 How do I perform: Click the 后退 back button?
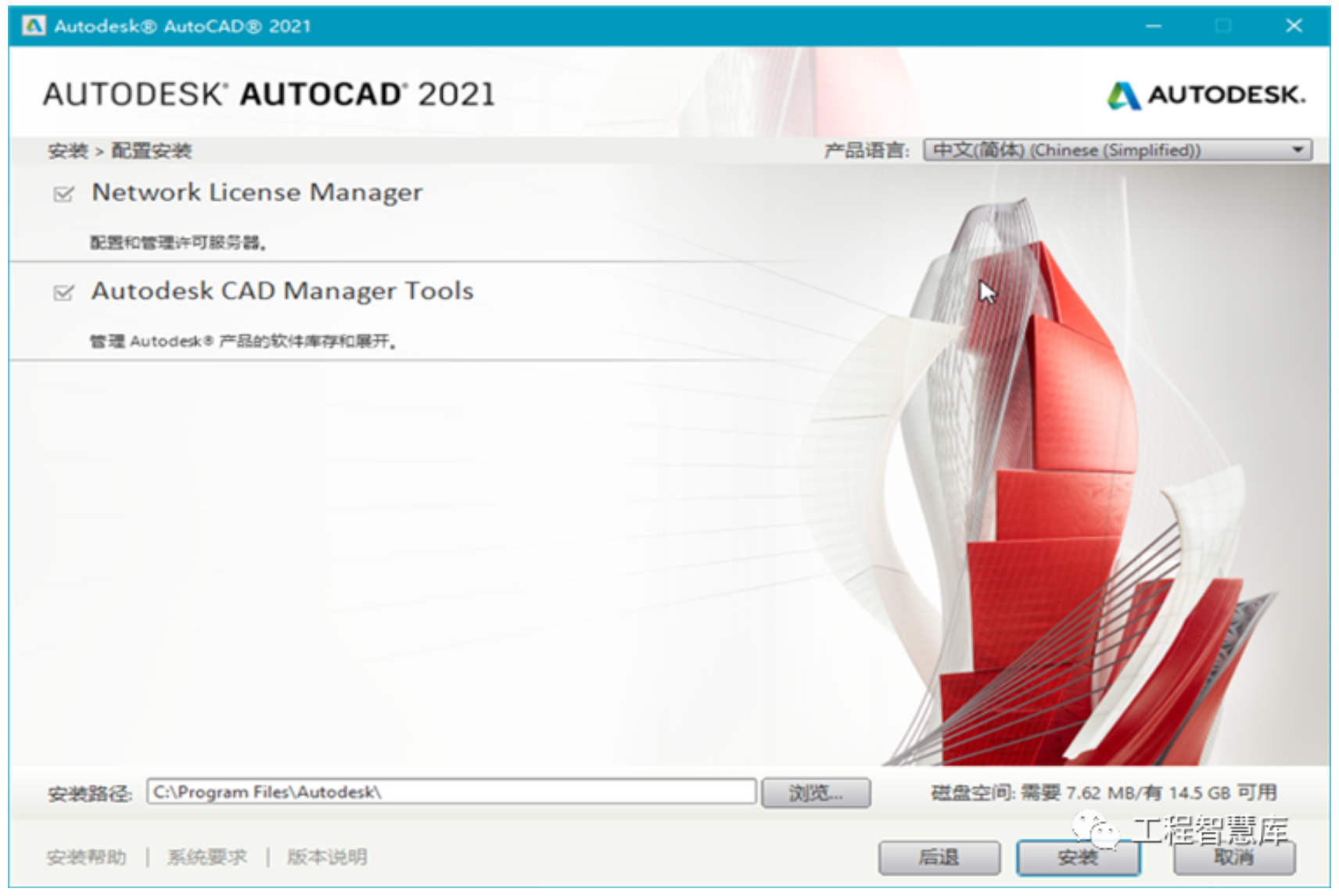[939, 858]
